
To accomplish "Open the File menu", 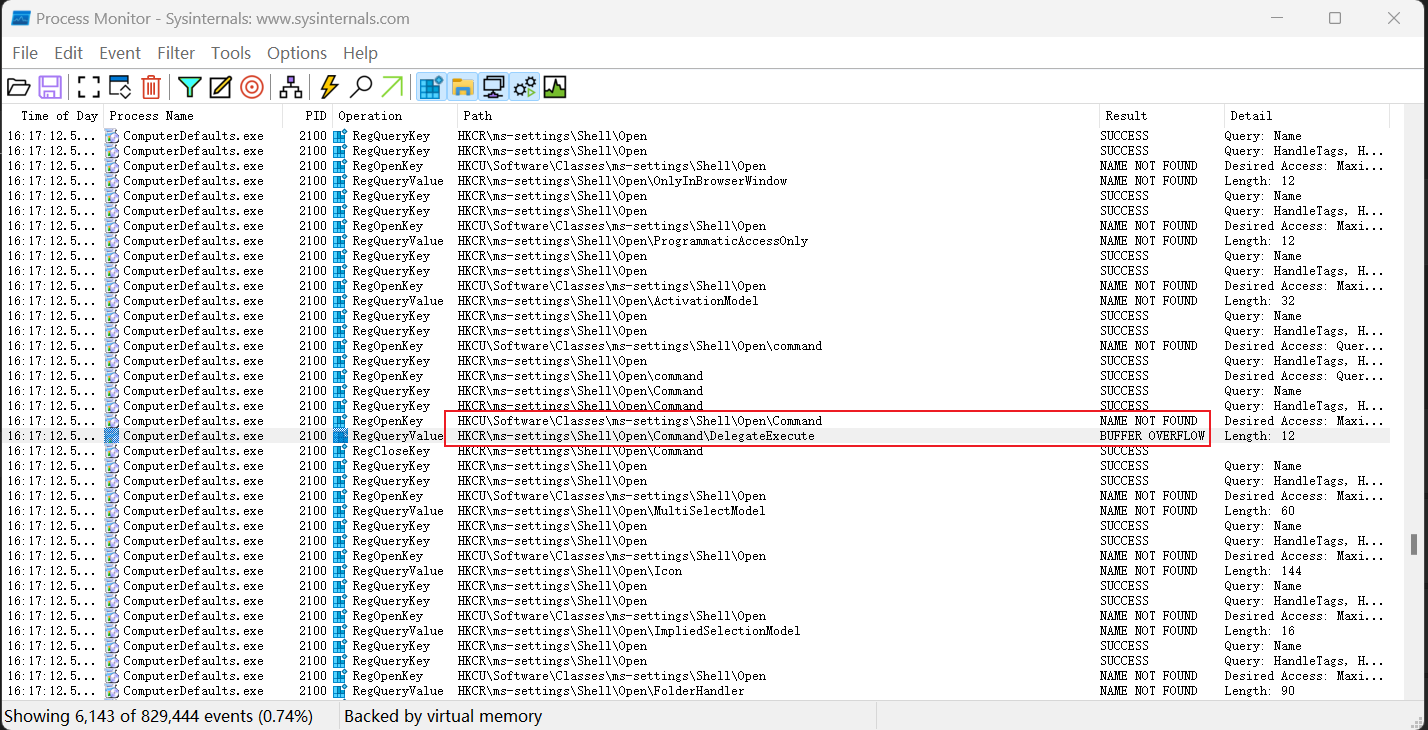I will coord(25,53).
